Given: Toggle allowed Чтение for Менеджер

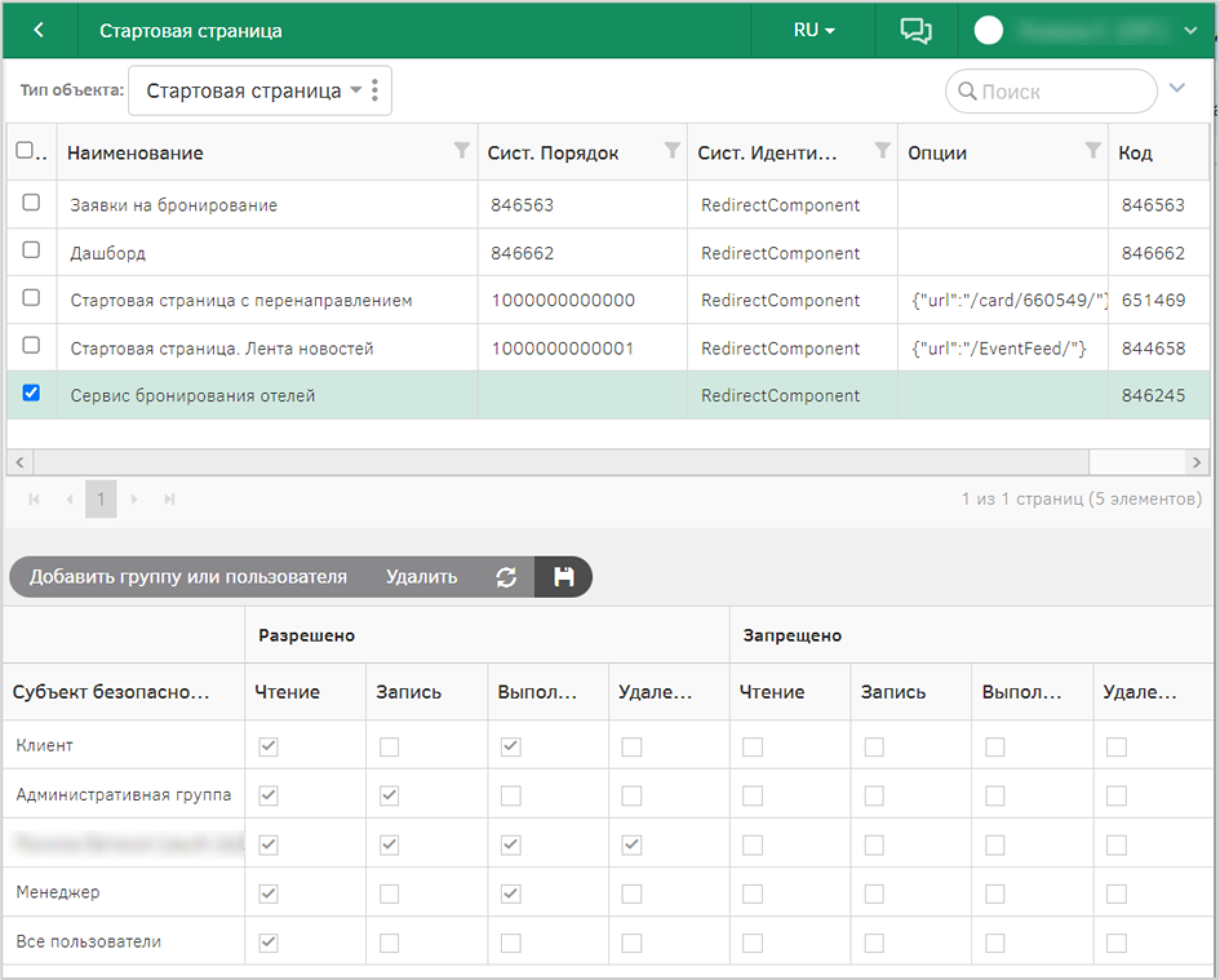Looking at the screenshot, I should (269, 894).
